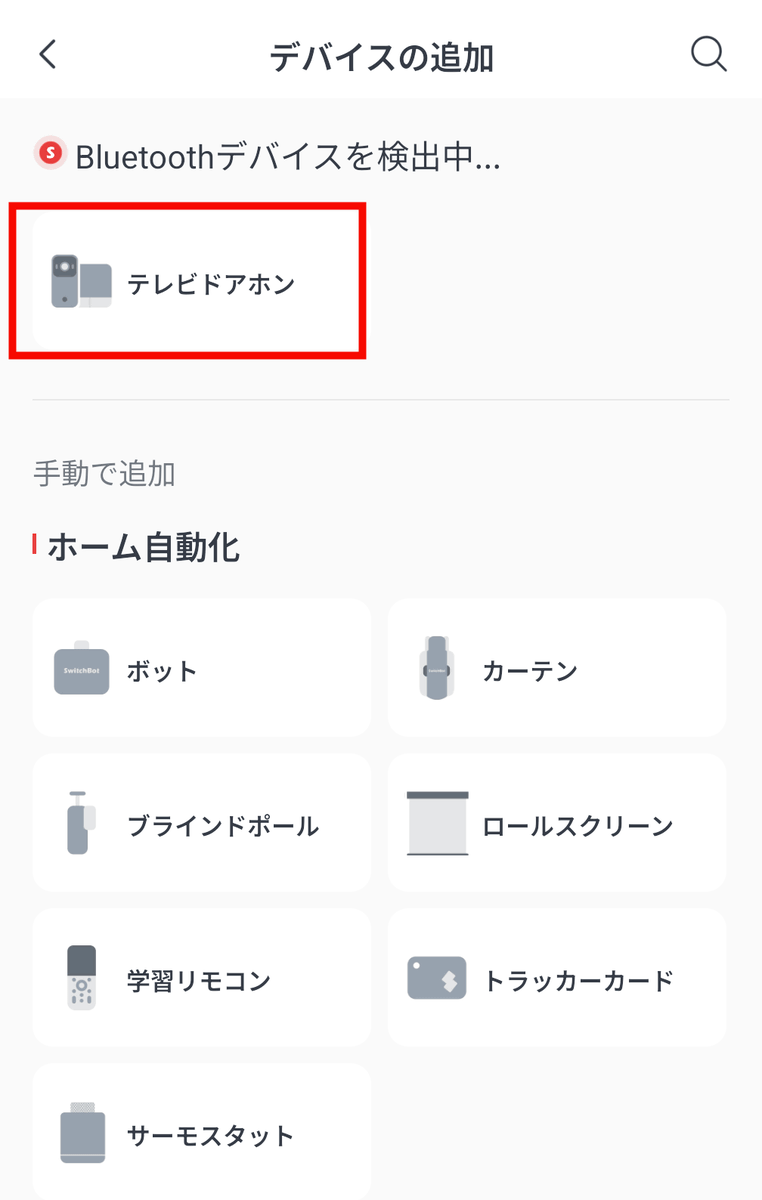
Task: Tap the learning remote device icon
Action: 81,980
